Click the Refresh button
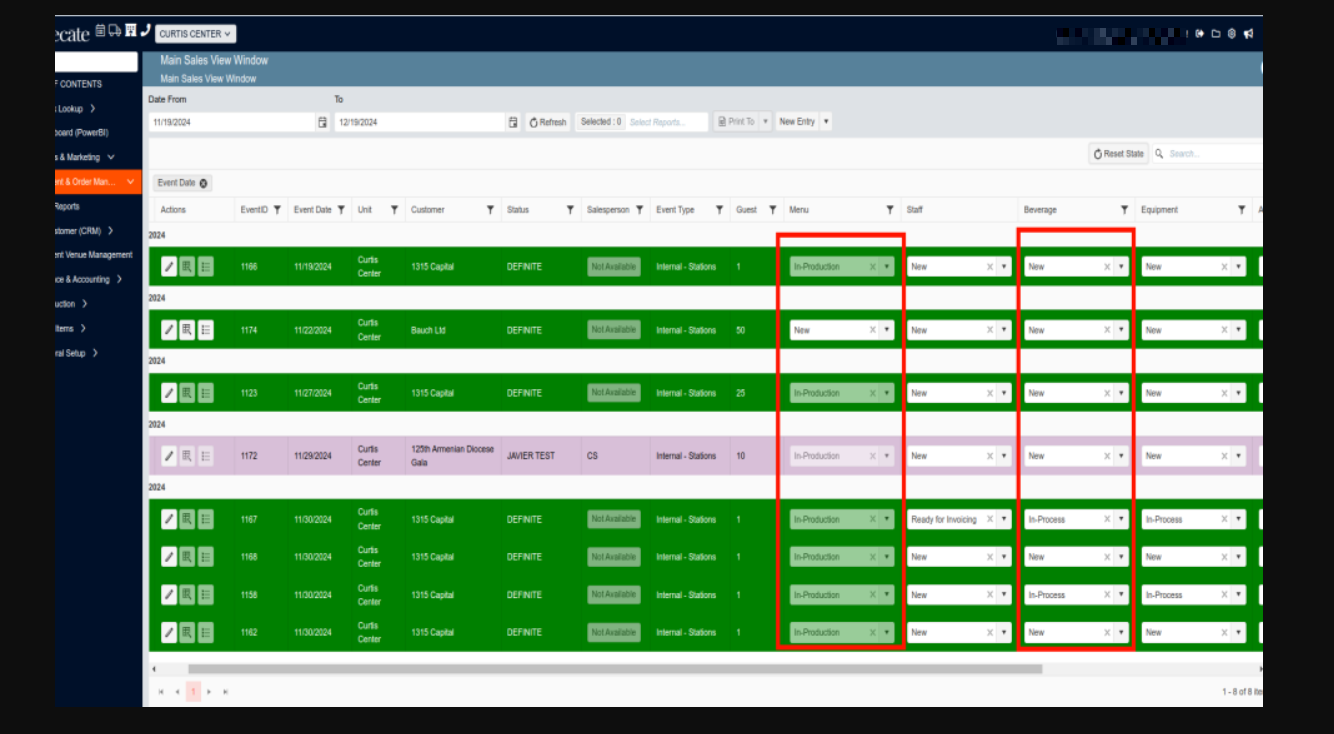1334x734 pixels. 547,122
